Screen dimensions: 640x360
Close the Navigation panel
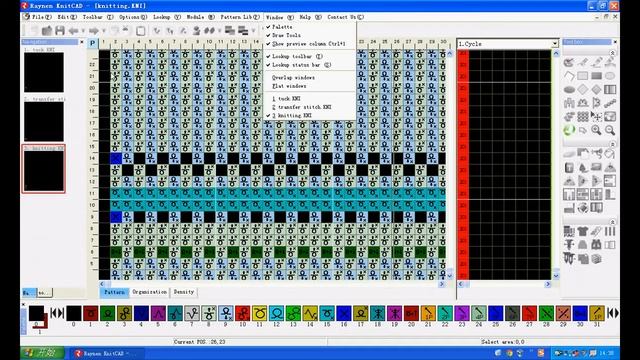82,42
